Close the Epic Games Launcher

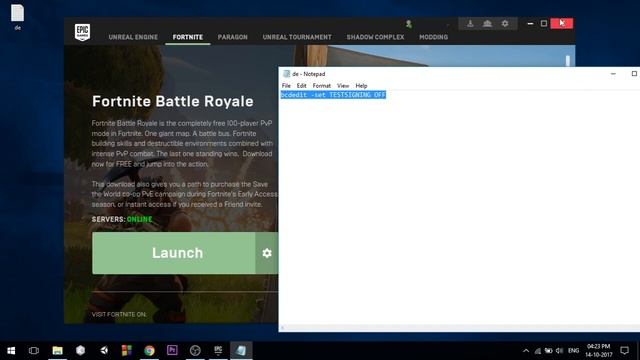click(x=562, y=24)
